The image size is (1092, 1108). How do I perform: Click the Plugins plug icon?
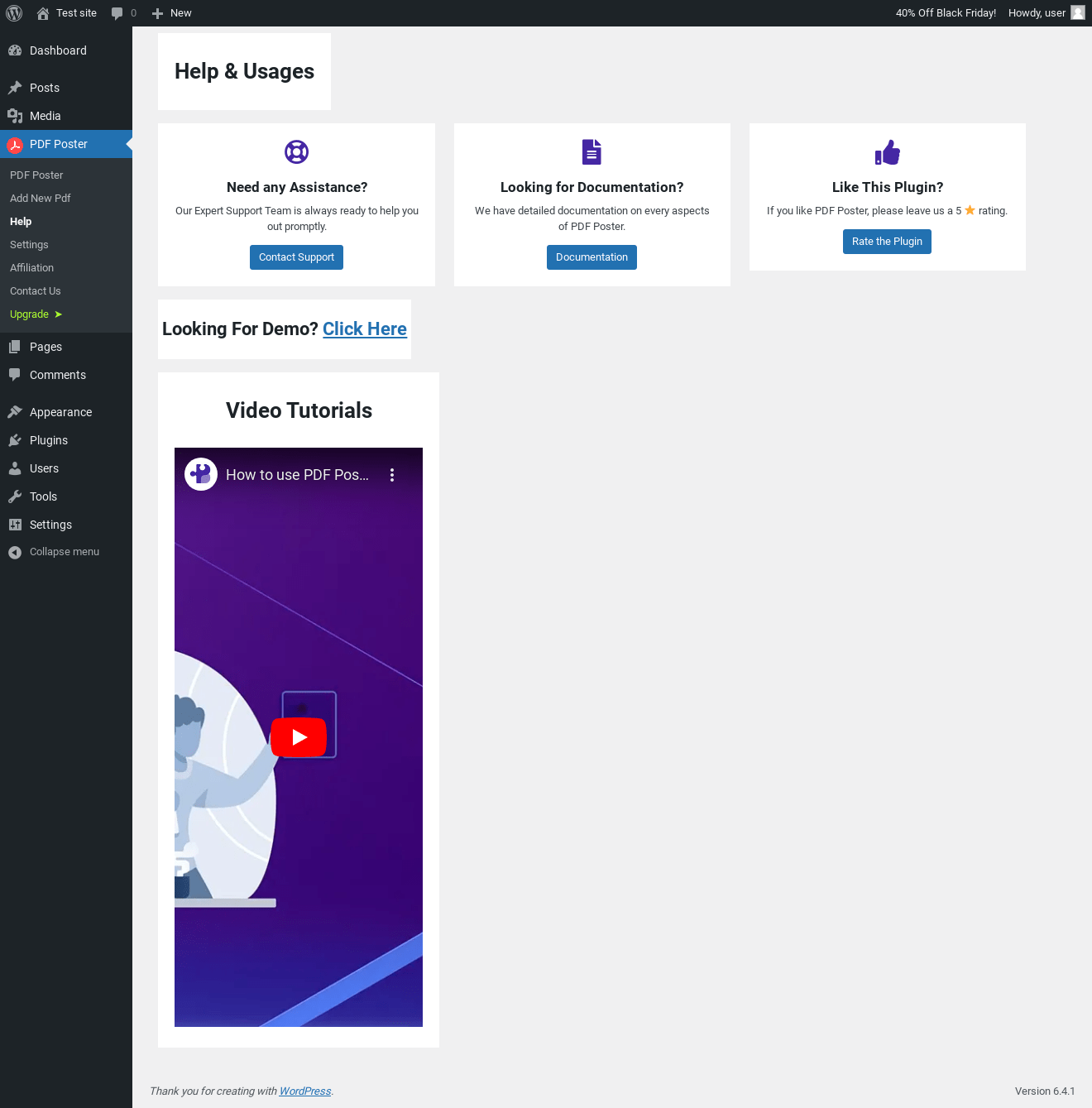pyautogui.click(x=15, y=440)
